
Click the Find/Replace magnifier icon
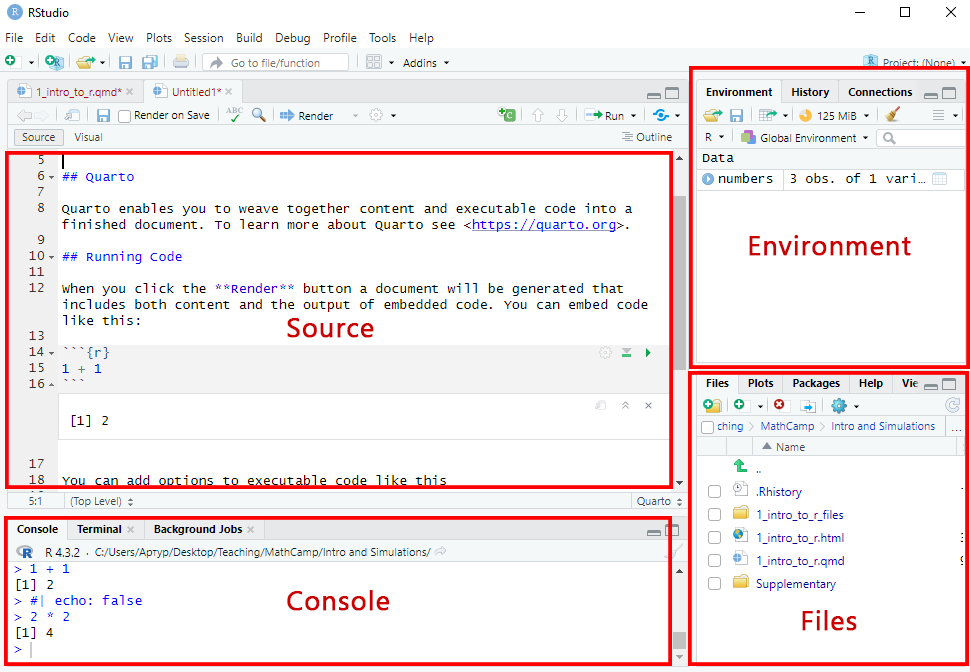(x=259, y=115)
